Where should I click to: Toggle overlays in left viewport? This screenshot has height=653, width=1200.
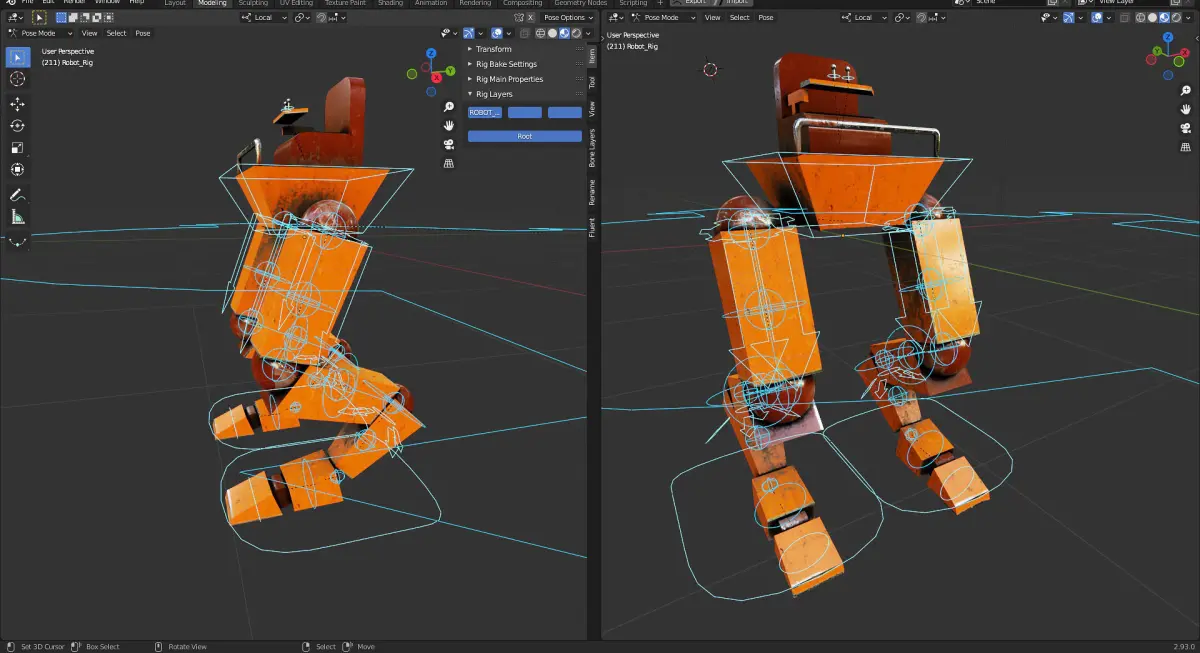pos(497,33)
